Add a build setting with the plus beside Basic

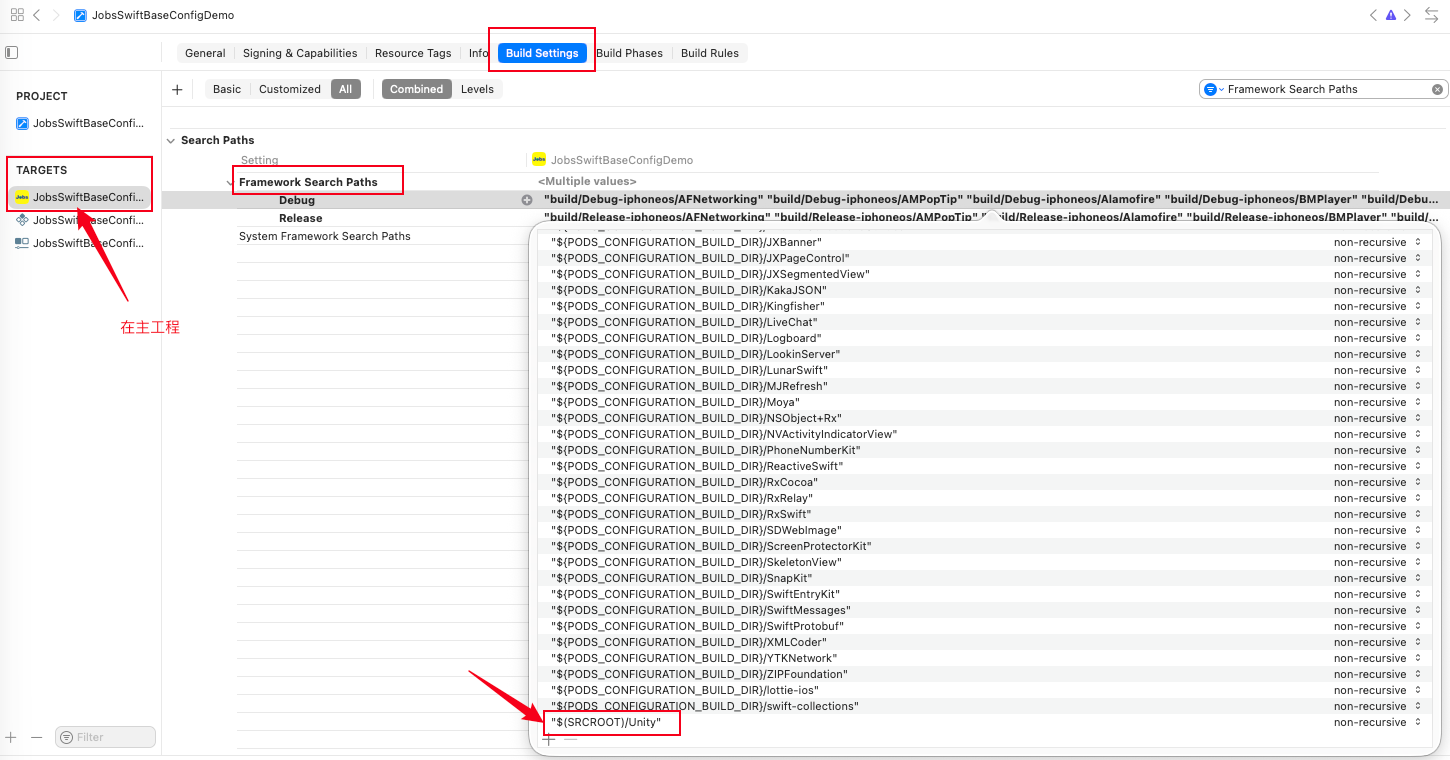pos(177,89)
